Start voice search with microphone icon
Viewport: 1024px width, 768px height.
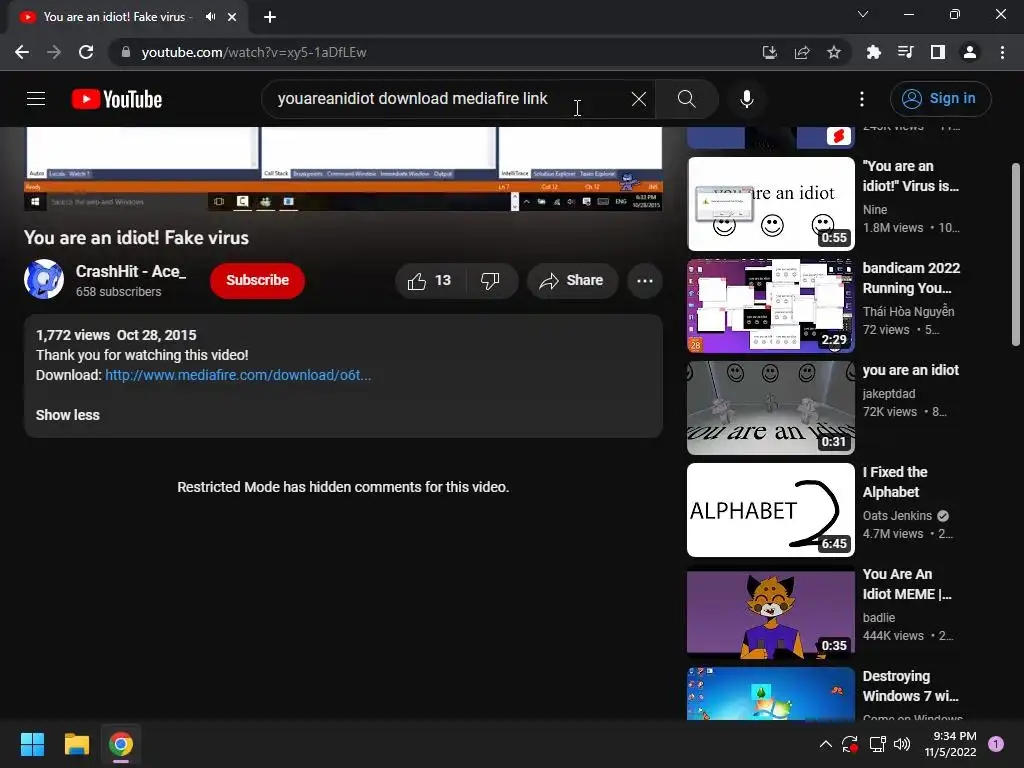[746, 99]
